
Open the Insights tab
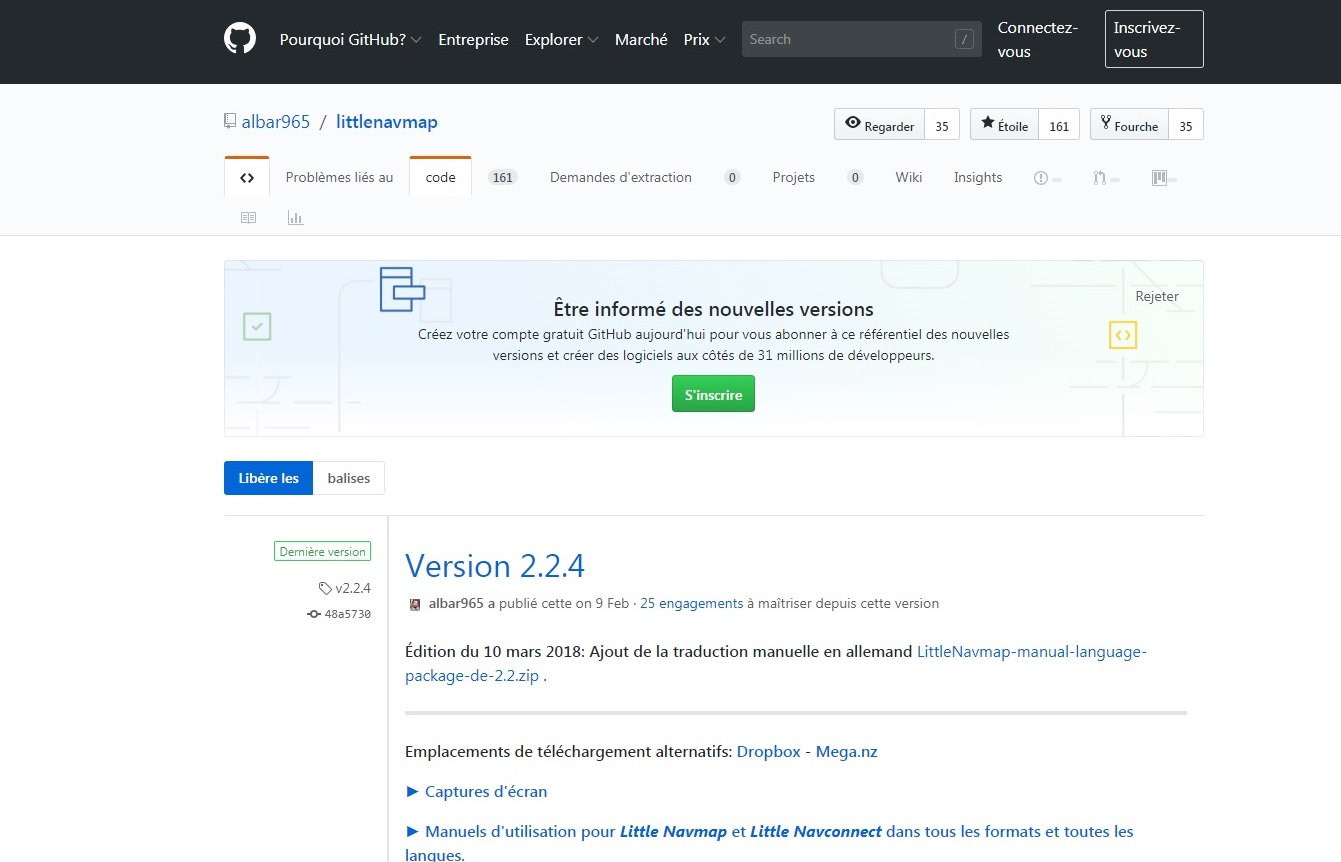point(978,177)
